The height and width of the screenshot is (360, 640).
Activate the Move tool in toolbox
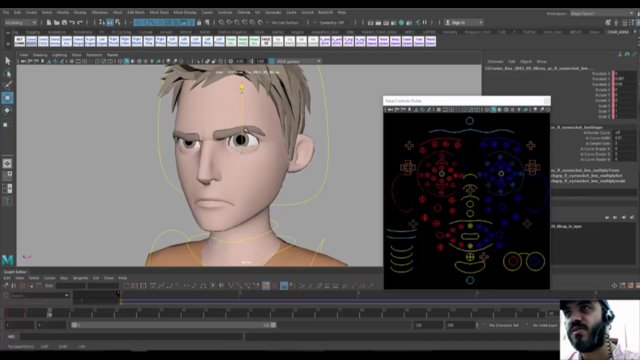pos(7,98)
